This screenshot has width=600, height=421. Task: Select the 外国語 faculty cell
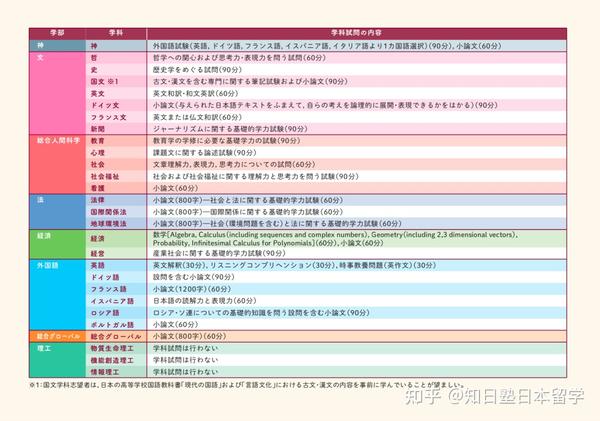(x=50, y=266)
